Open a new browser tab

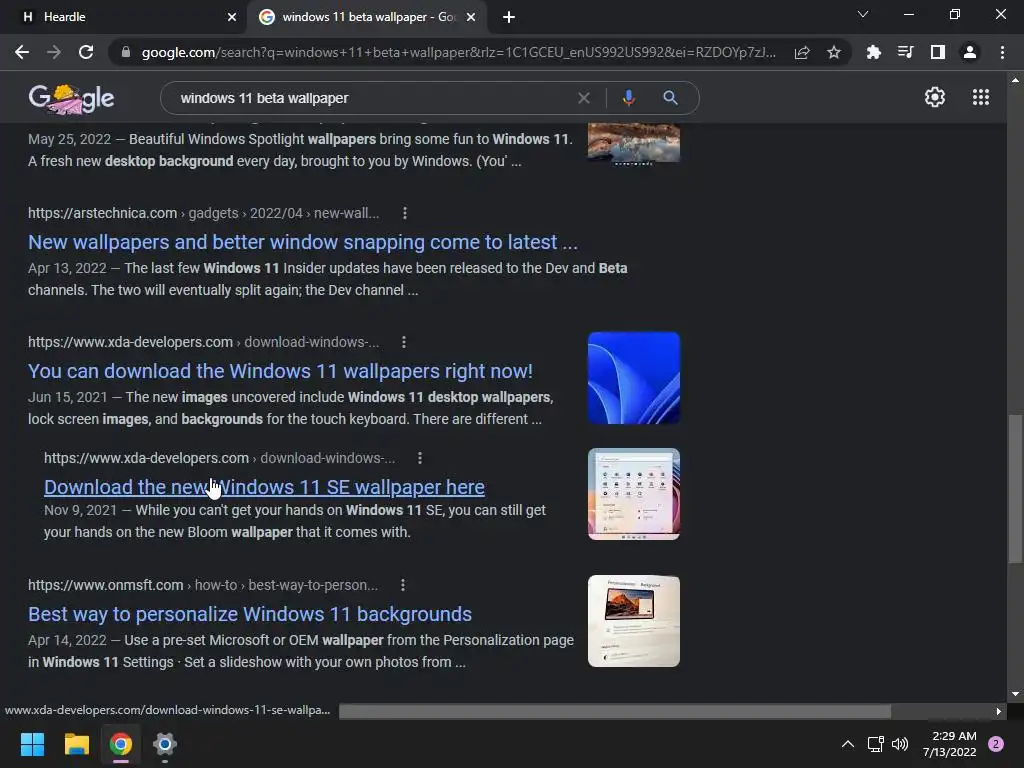click(509, 17)
